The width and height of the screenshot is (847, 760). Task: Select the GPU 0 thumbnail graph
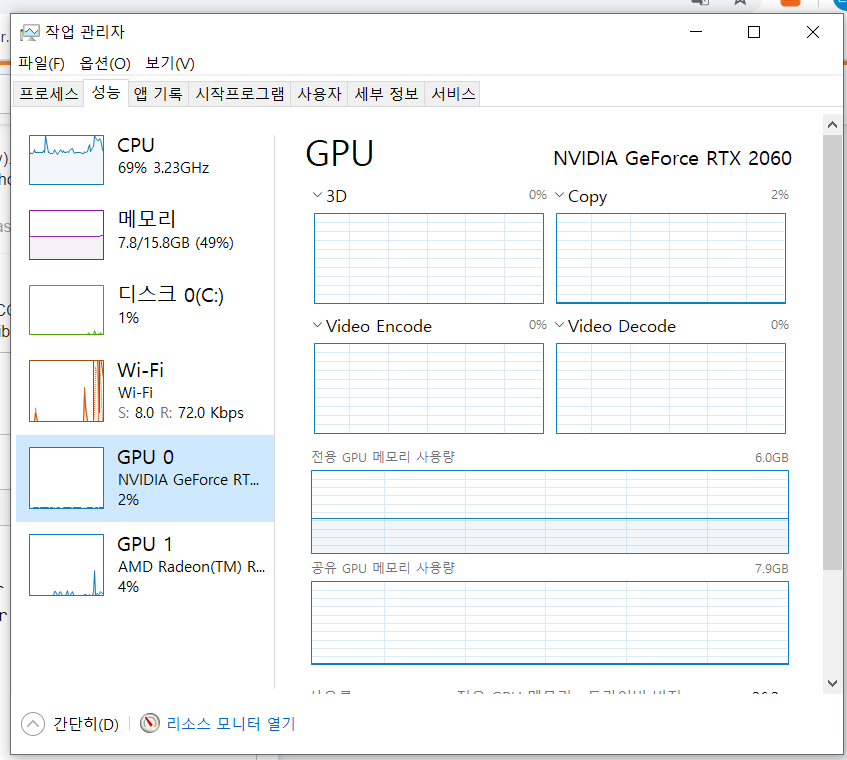click(66, 477)
